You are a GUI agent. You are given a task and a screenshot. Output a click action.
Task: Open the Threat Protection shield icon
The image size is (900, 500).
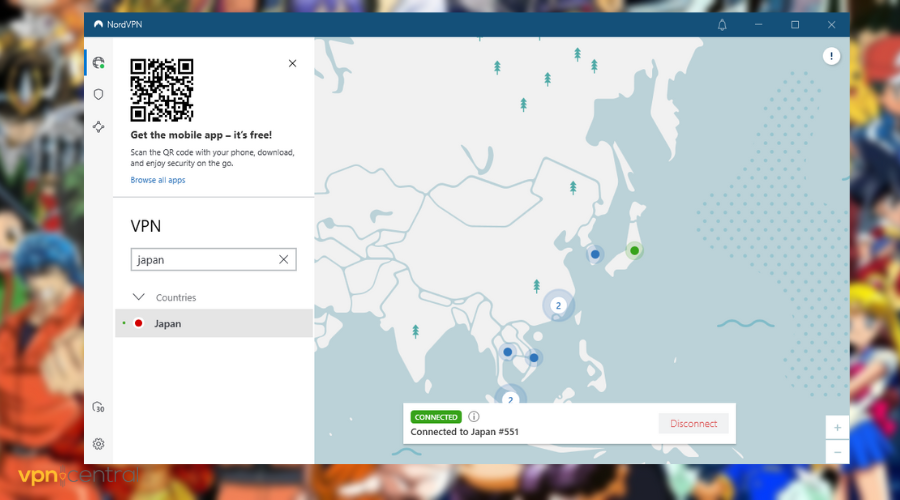point(99,94)
